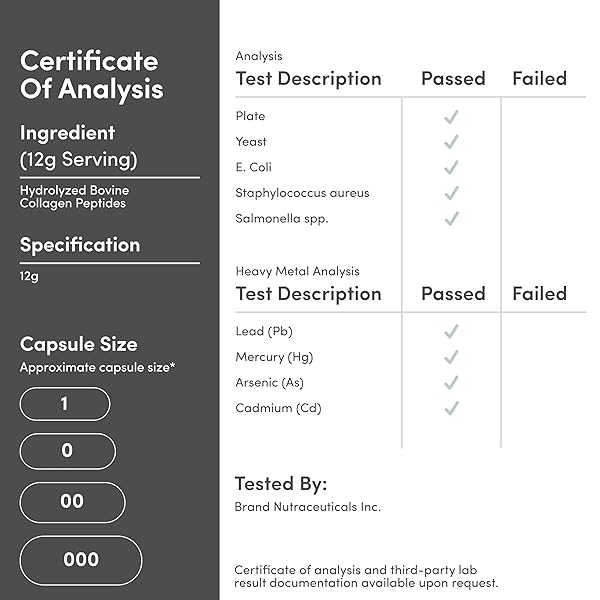600x600 pixels.
Task: Click the Staphylococcus aureus passed checkmark
Action: pyautogui.click(x=452, y=193)
